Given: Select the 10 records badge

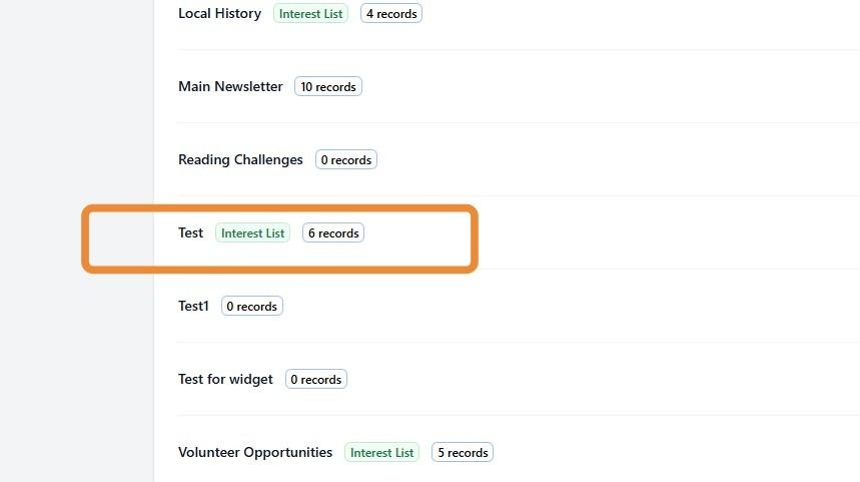Looking at the screenshot, I should [x=328, y=87].
